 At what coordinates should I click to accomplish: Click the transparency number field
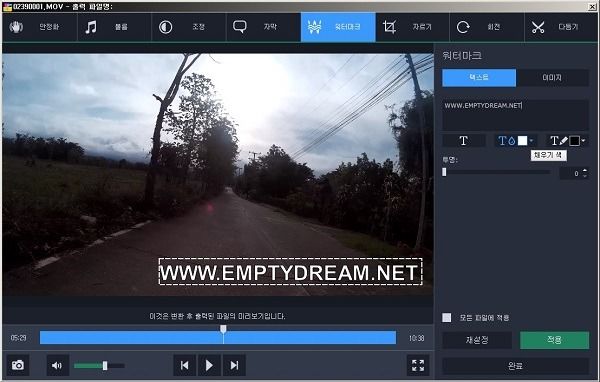point(570,173)
